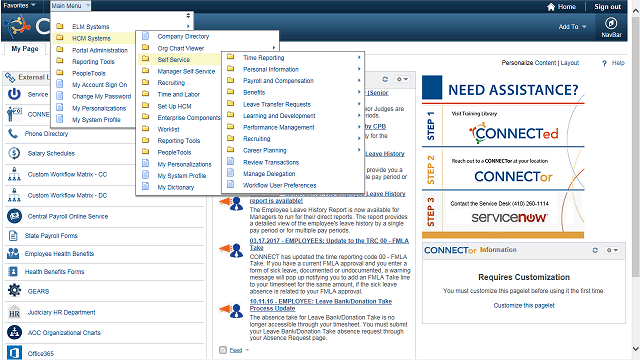The width and height of the screenshot is (640, 360).
Task: Click the Sign out link
Action: coord(607,7)
